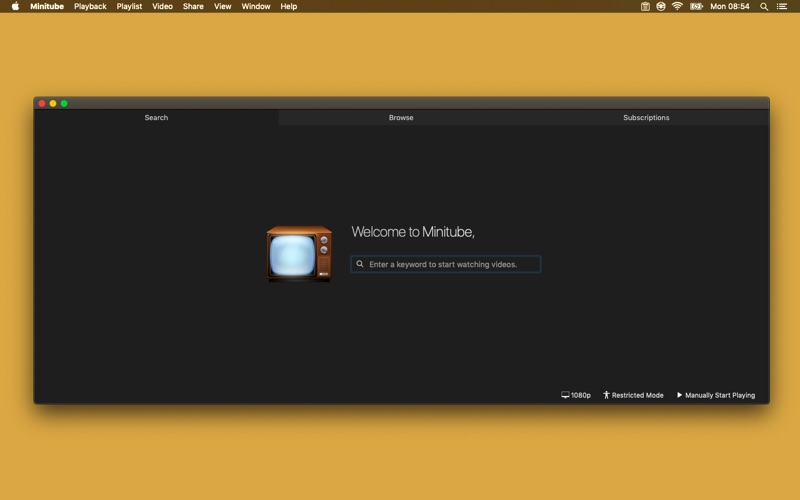Click the Wi-Fi status icon
Image resolution: width=800 pixels, height=500 pixels.
point(677,6)
